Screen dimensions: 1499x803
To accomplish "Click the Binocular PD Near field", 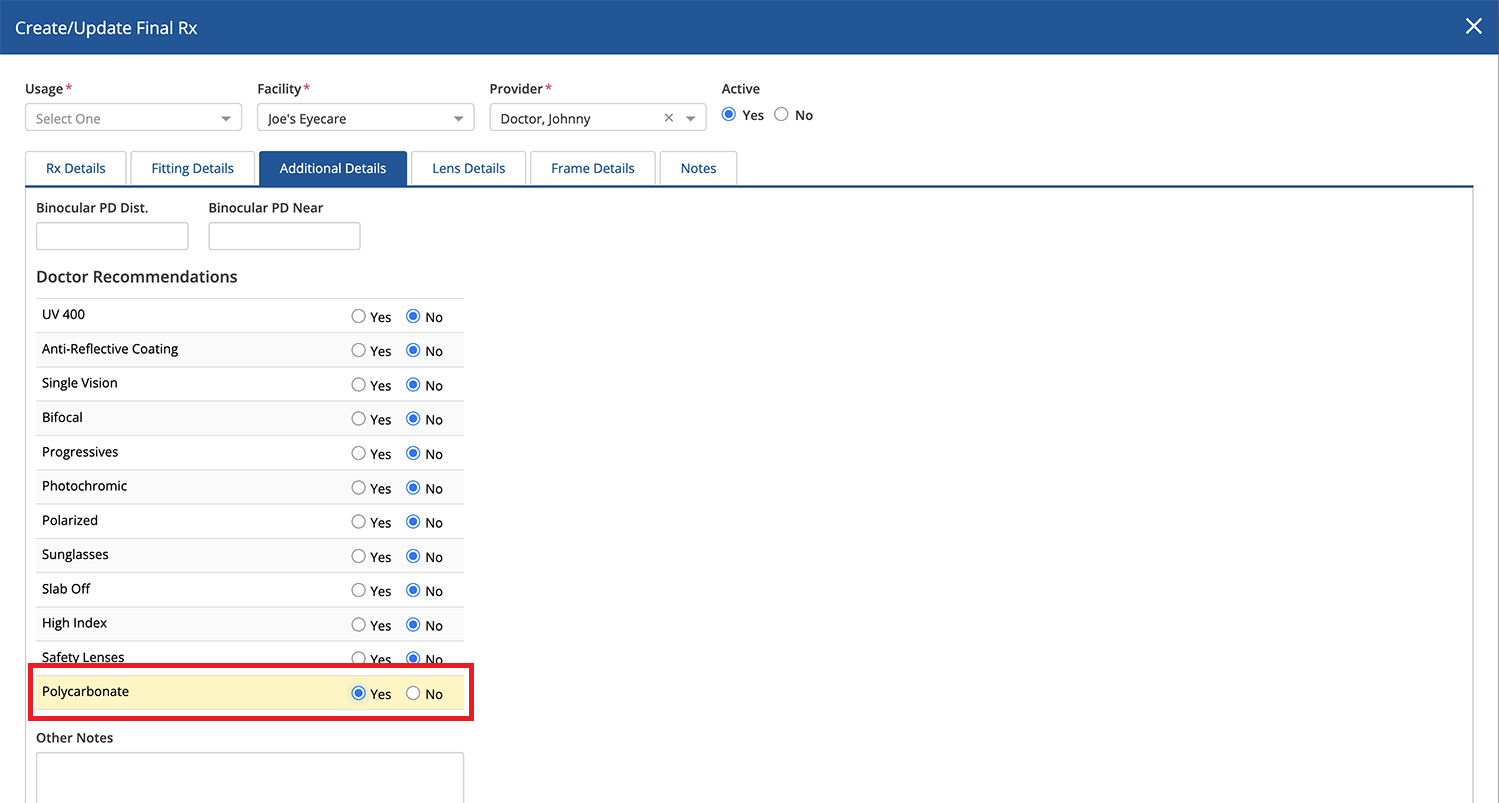I will [x=284, y=236].
